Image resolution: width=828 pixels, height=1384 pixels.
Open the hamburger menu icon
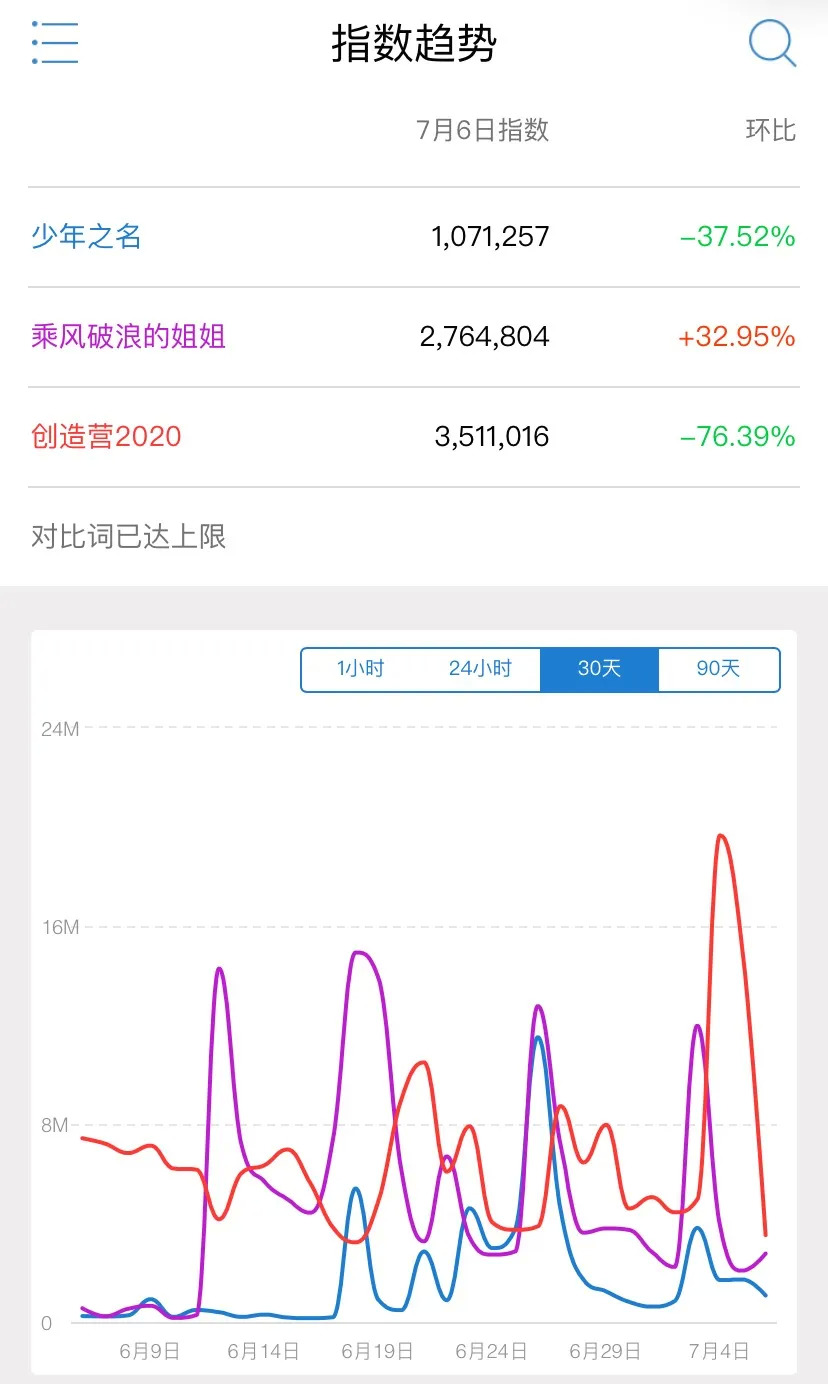(55, 43)
